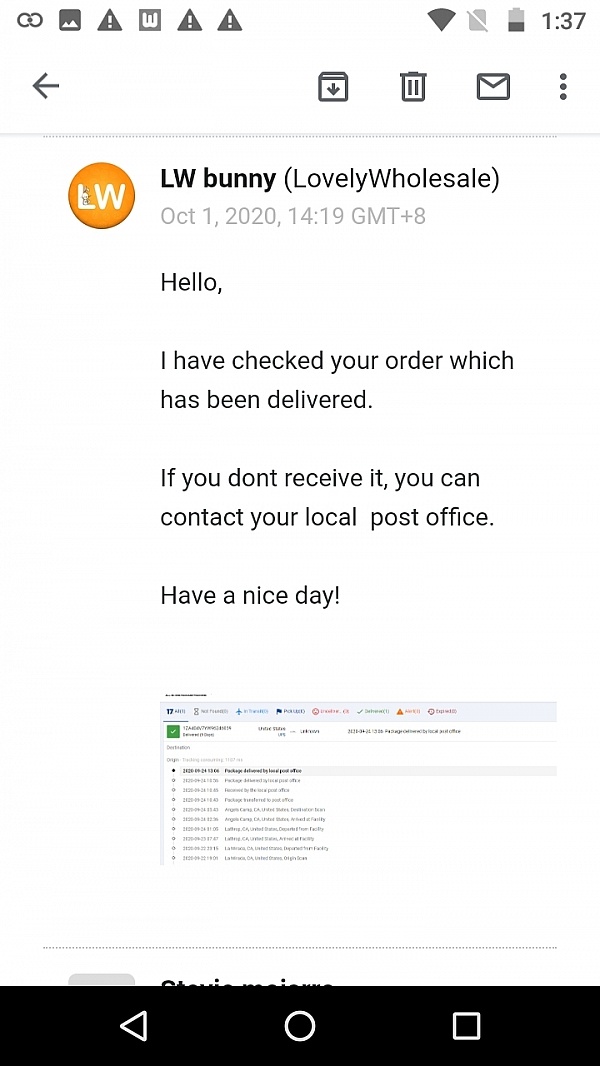Tap the Wi-Fi signal icon
The image size is (600, 1066).
click(440, 20)
